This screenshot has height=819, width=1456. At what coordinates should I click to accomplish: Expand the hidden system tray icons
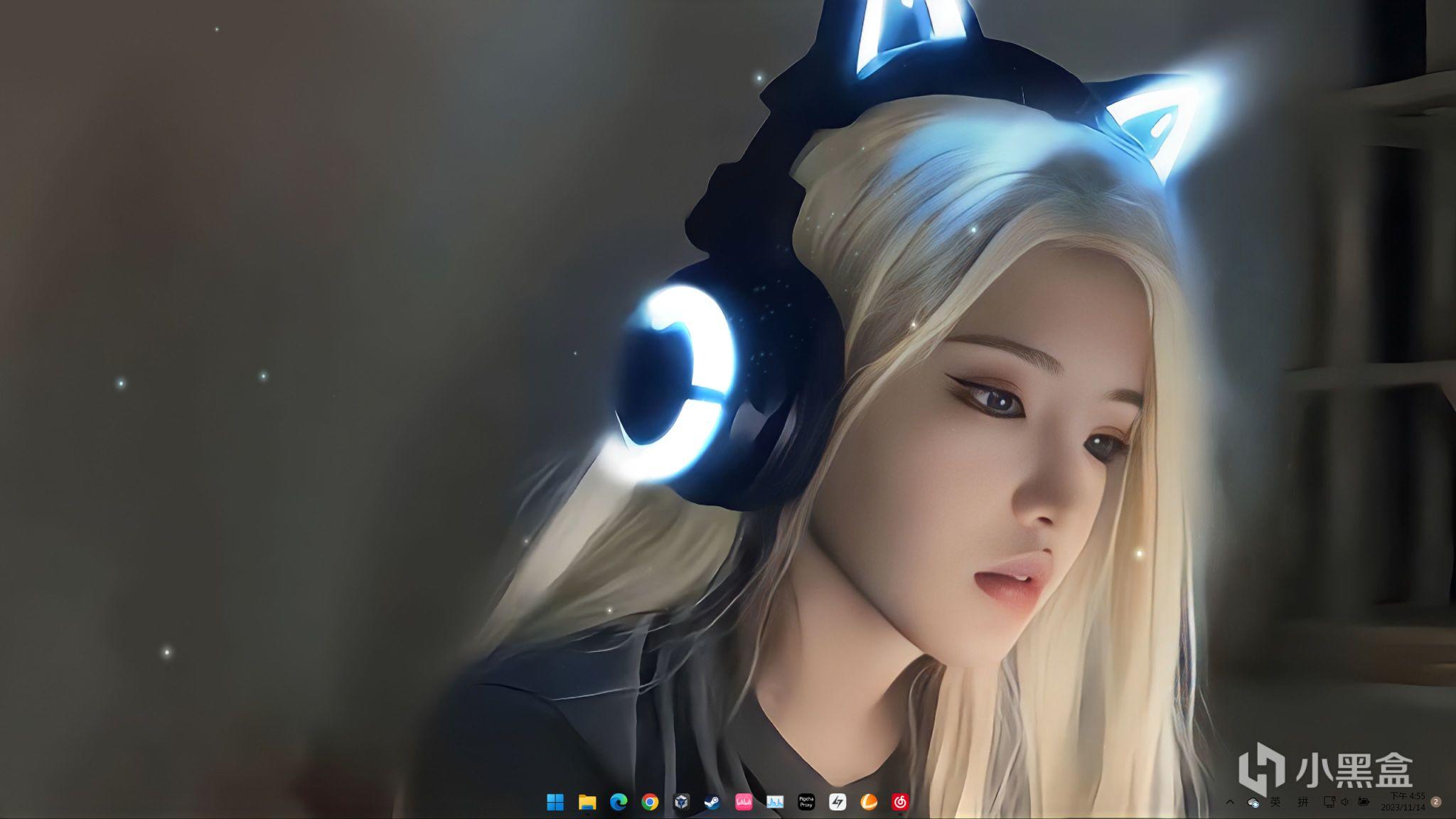coord(1230,802)
